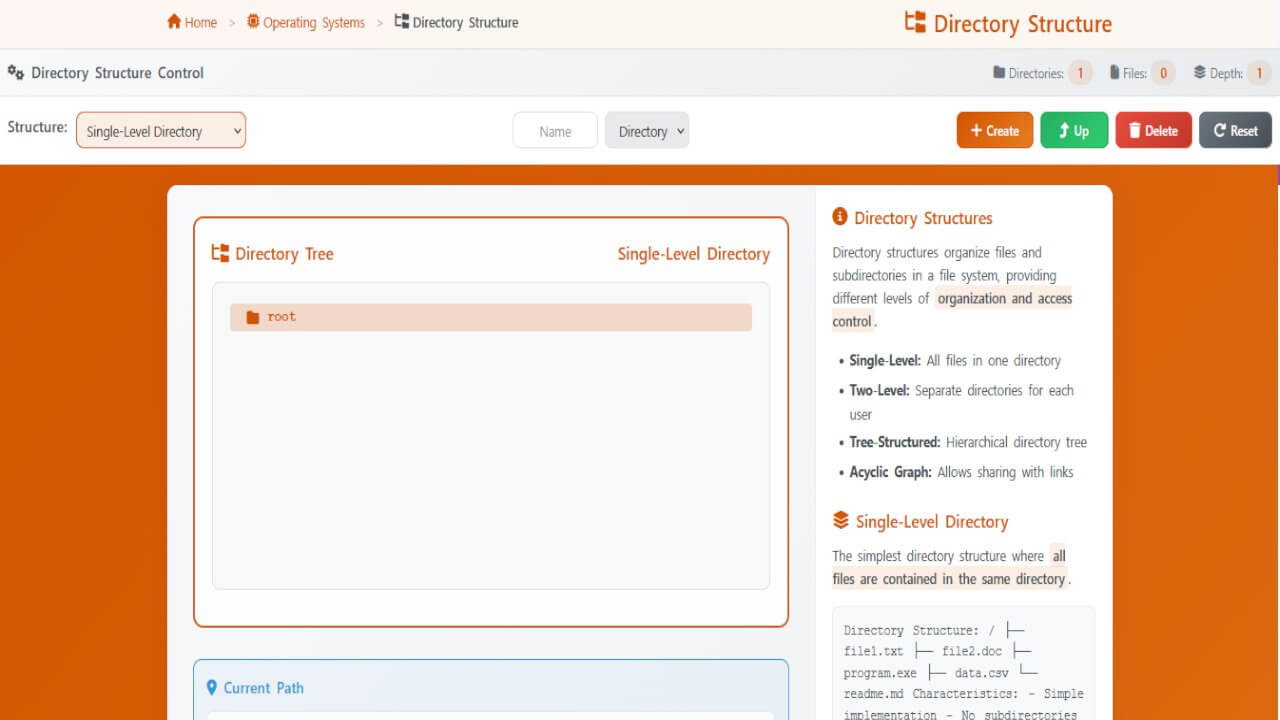The width and height of the screenshot is (1280, 720).
Task: Click the gears icon beside Directory Structure Control
Action: pos(16,73)
